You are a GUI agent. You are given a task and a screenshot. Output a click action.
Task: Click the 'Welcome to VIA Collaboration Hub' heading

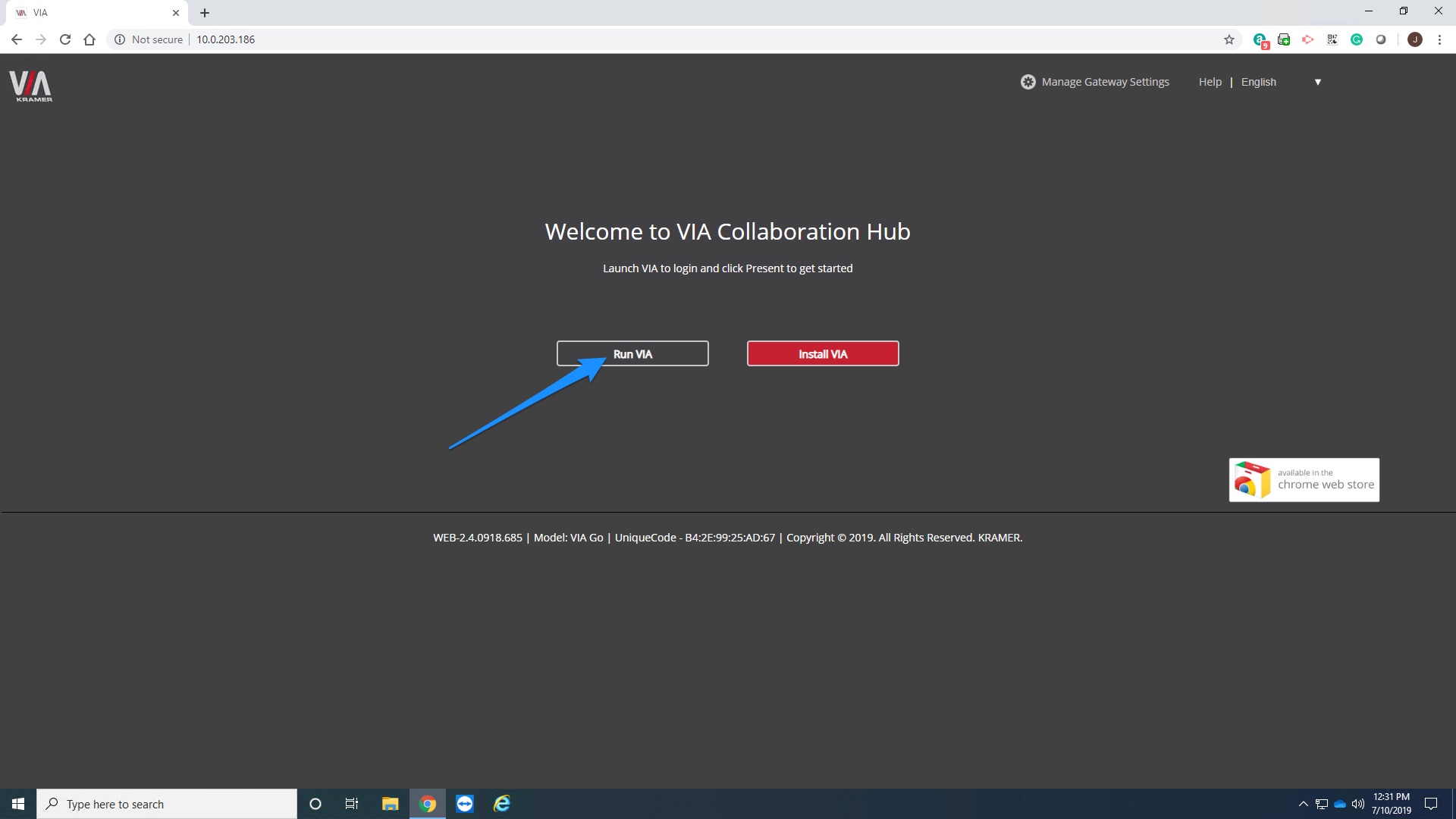pyautogui.click(x=728, y=231)
